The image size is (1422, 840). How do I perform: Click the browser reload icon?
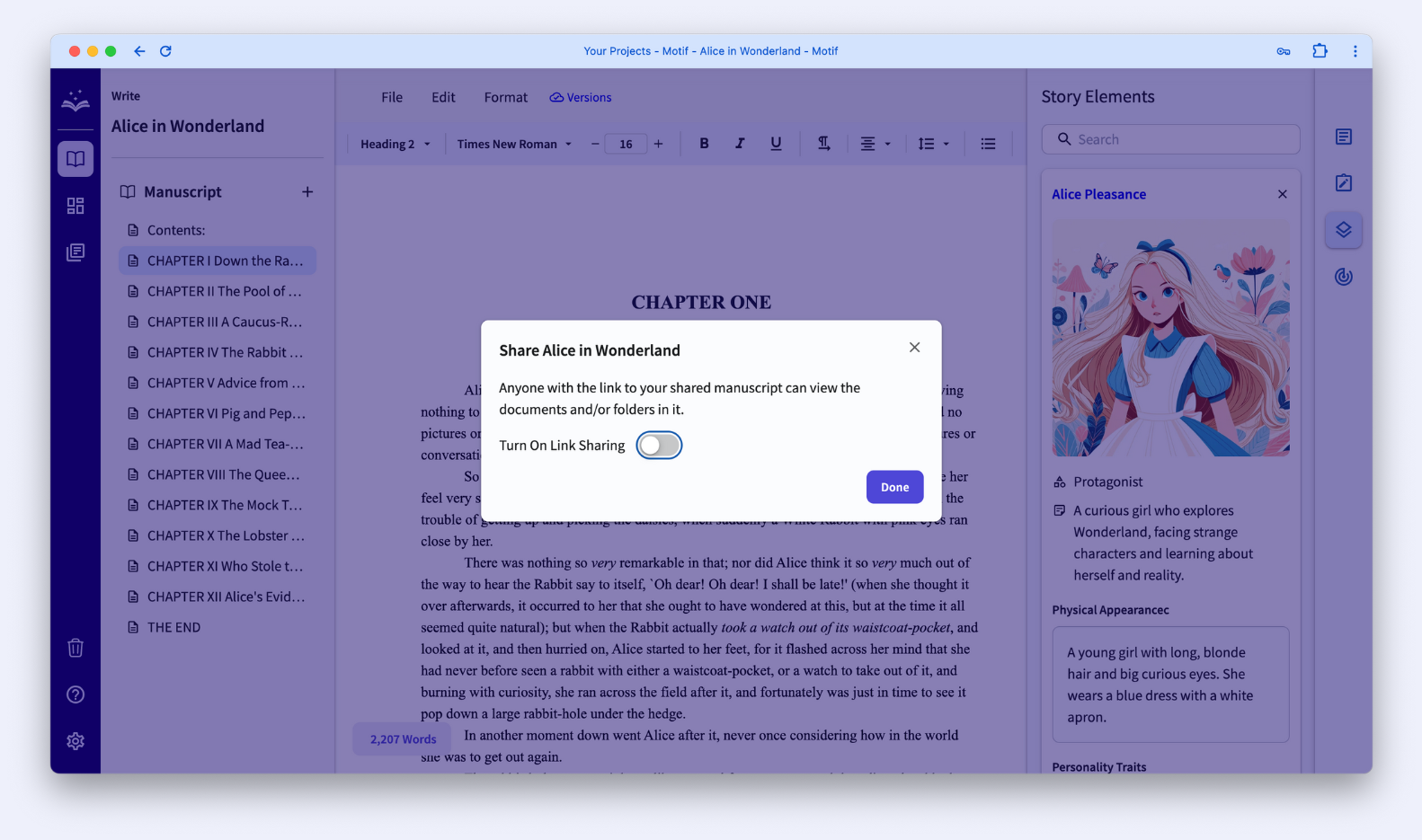coord(165,51)
